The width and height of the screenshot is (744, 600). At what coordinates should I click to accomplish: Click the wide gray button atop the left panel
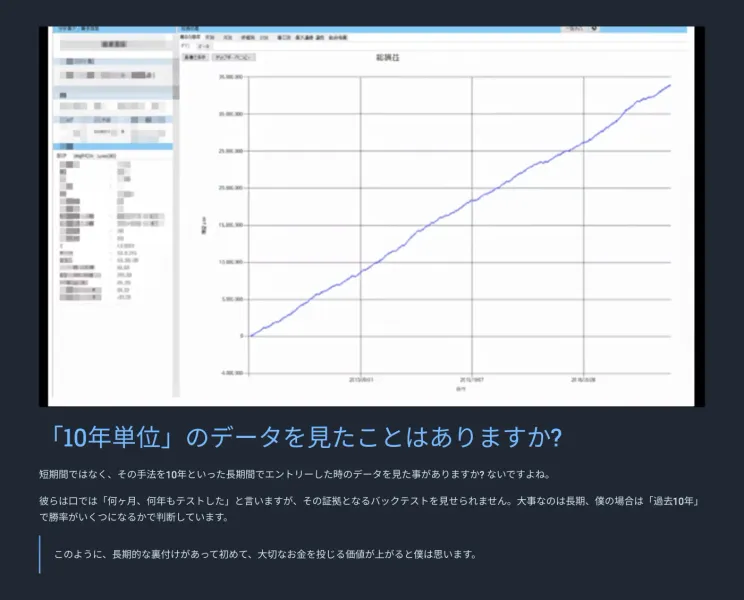(114, 44)
